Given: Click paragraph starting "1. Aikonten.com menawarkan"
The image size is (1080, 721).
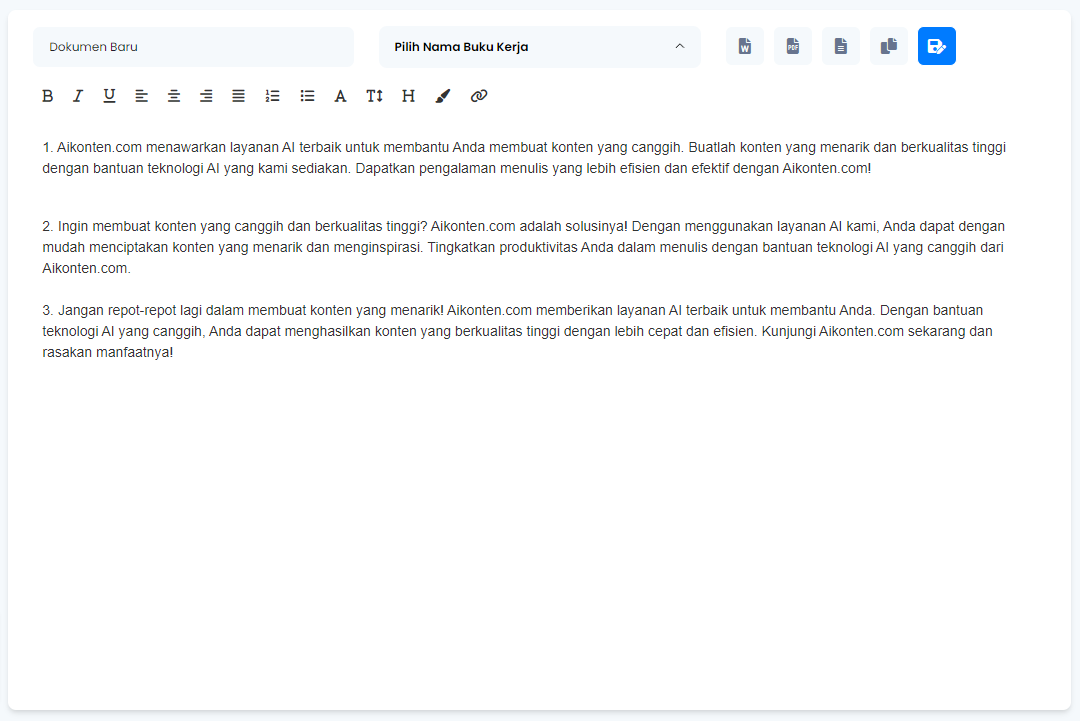Looking at the screenshot, I should coord(524,158).
